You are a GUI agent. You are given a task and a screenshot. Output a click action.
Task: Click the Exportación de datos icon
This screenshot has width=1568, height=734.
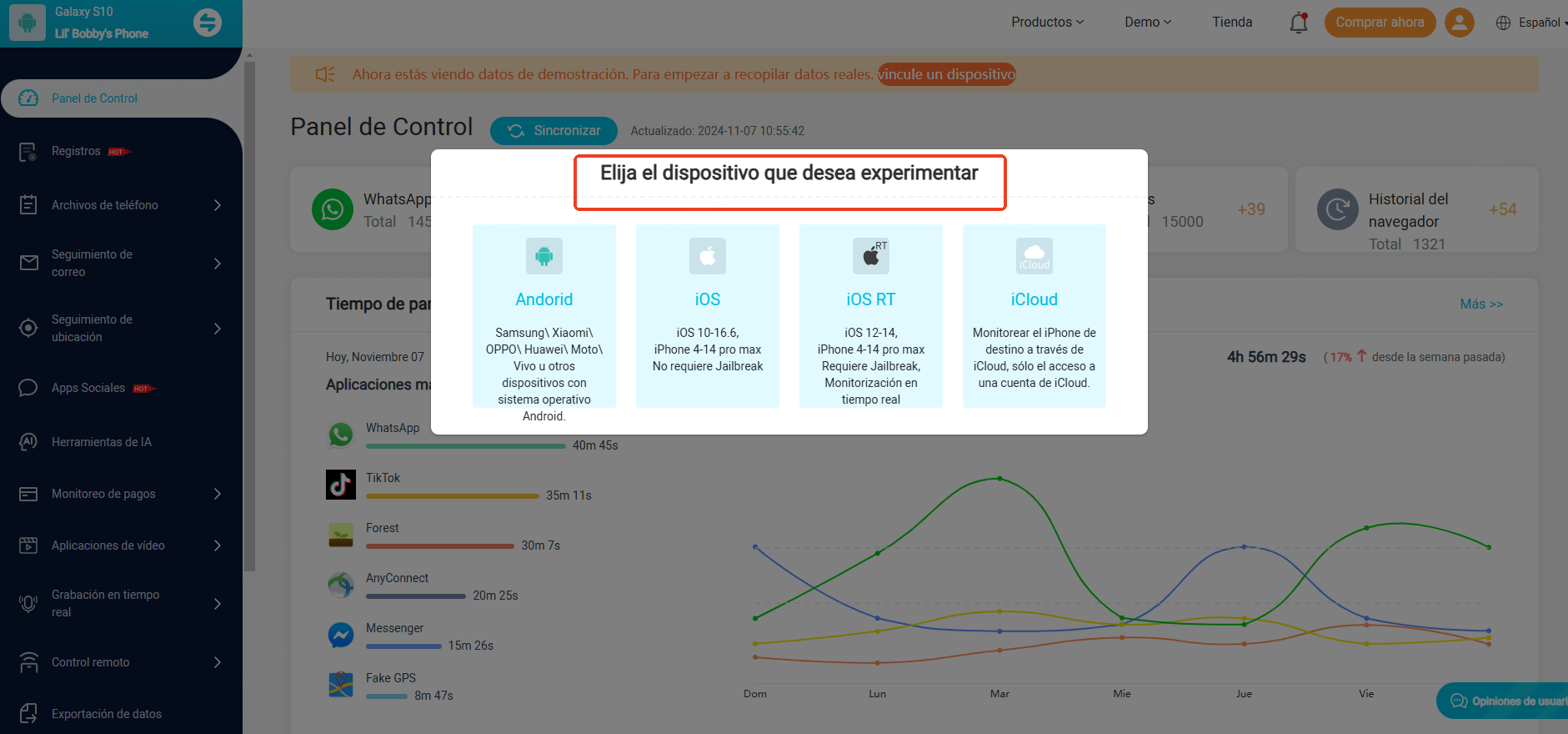pos(28,714)
